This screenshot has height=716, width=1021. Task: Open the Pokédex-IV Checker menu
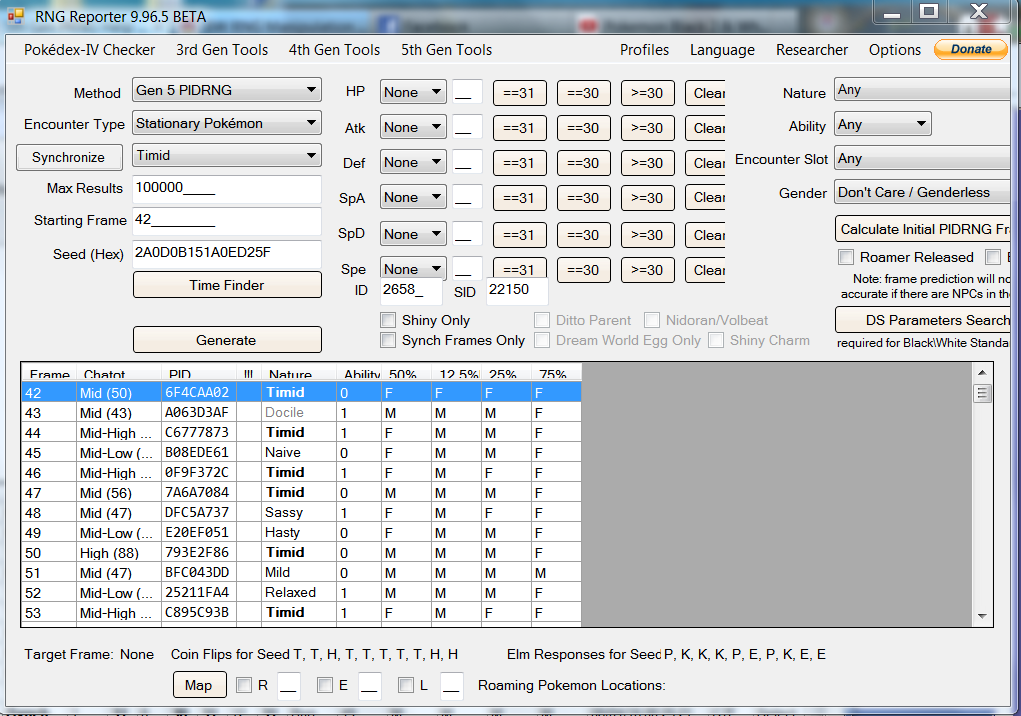tap(89, 50)
